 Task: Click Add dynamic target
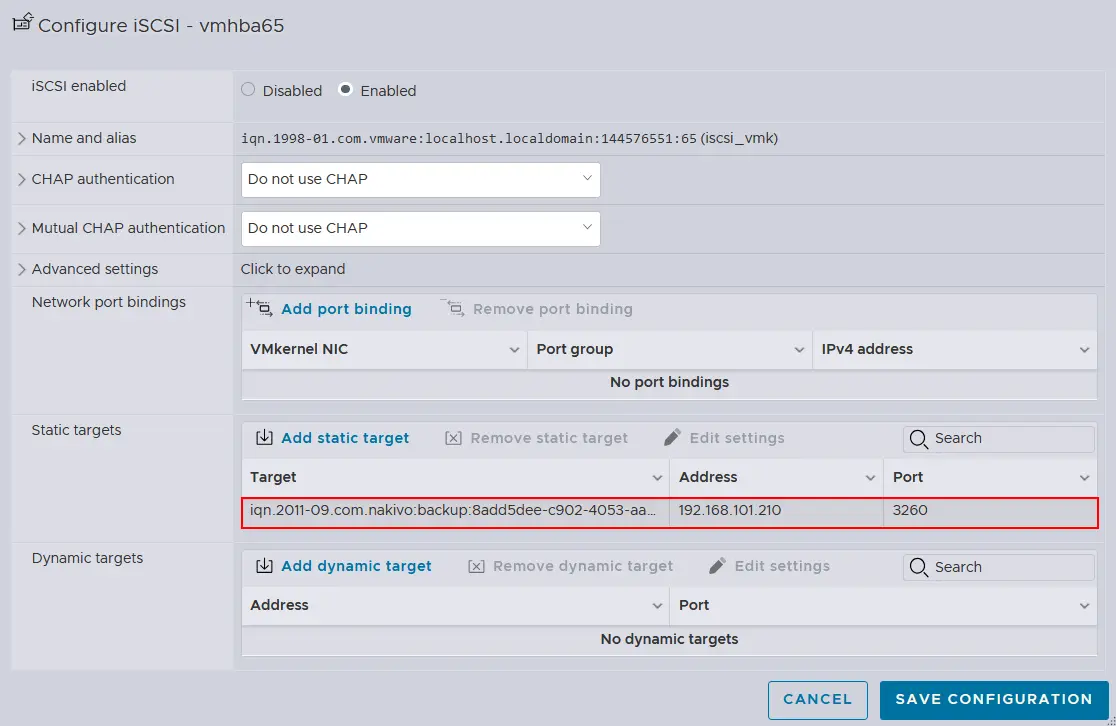356,566
